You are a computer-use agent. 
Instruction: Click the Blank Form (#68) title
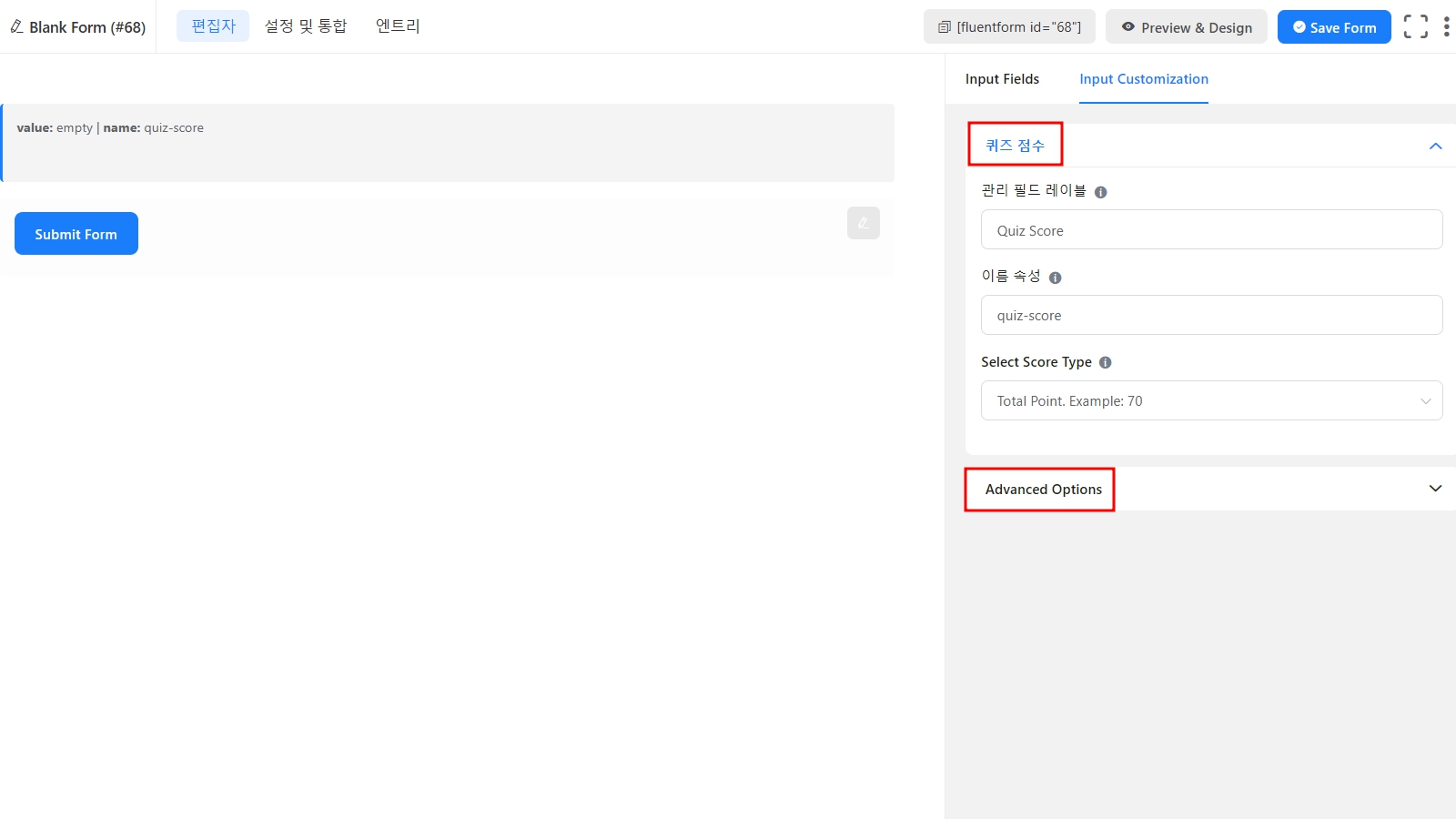point(87,27)
